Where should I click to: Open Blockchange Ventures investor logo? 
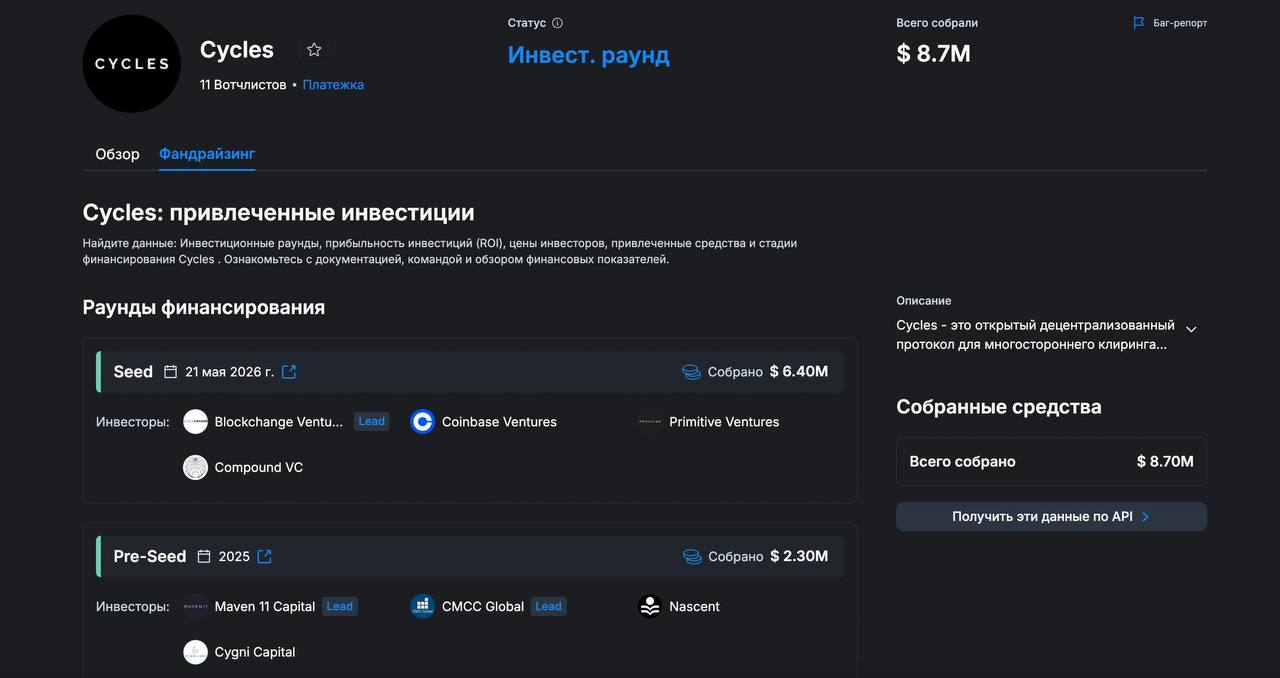[195, 422]
